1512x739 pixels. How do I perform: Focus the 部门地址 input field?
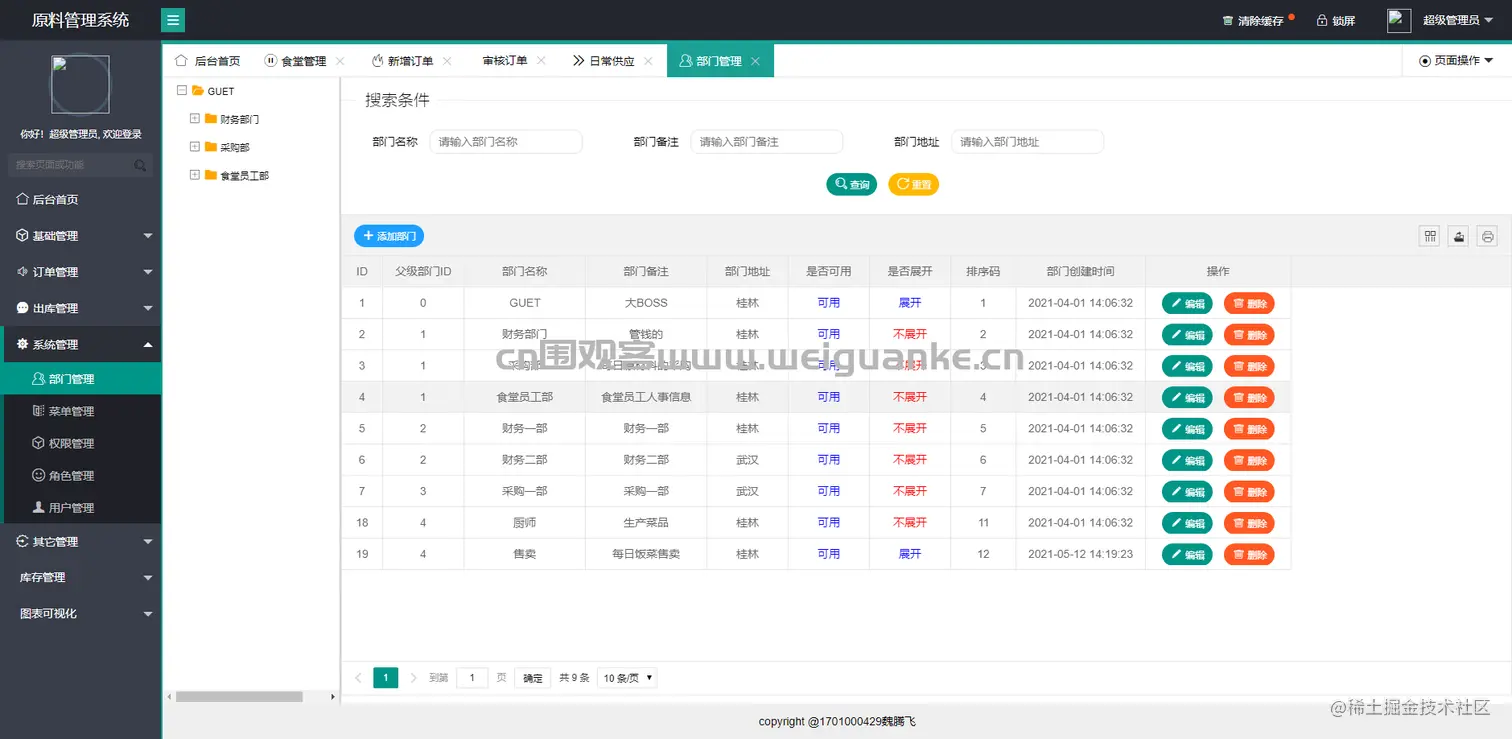point(1028,142)
